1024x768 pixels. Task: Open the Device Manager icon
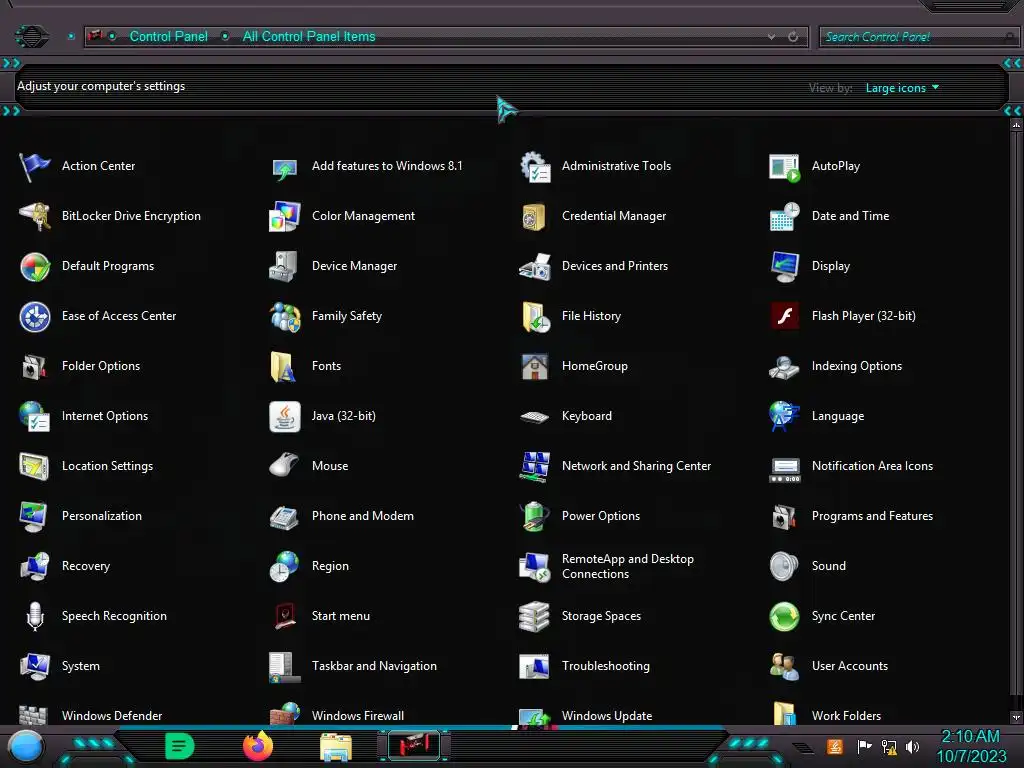click(x=285, y=266)
